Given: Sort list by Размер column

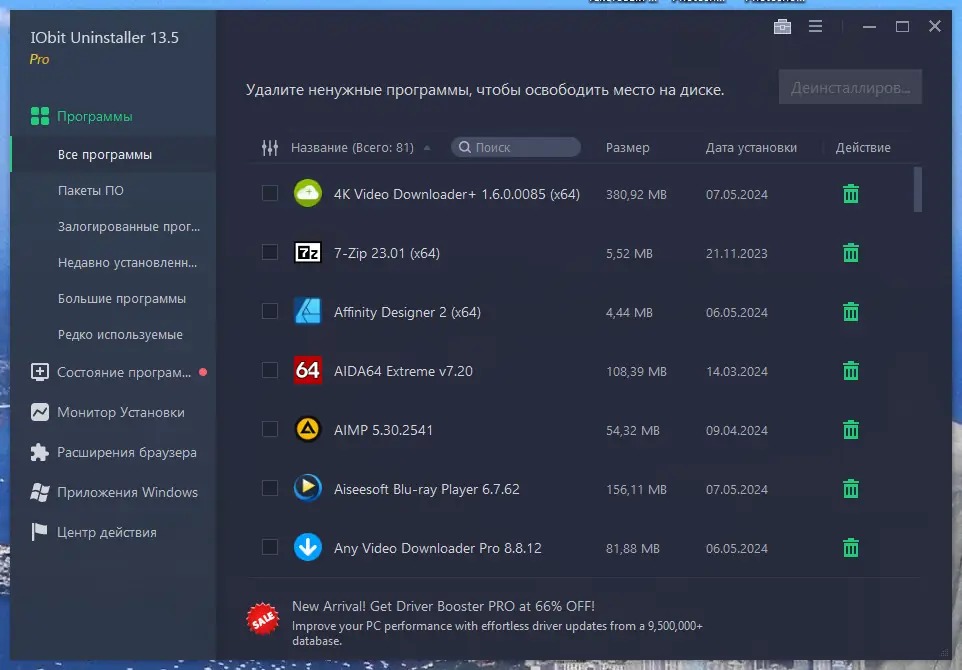Looking at the screenshot, I should point(628,148).
